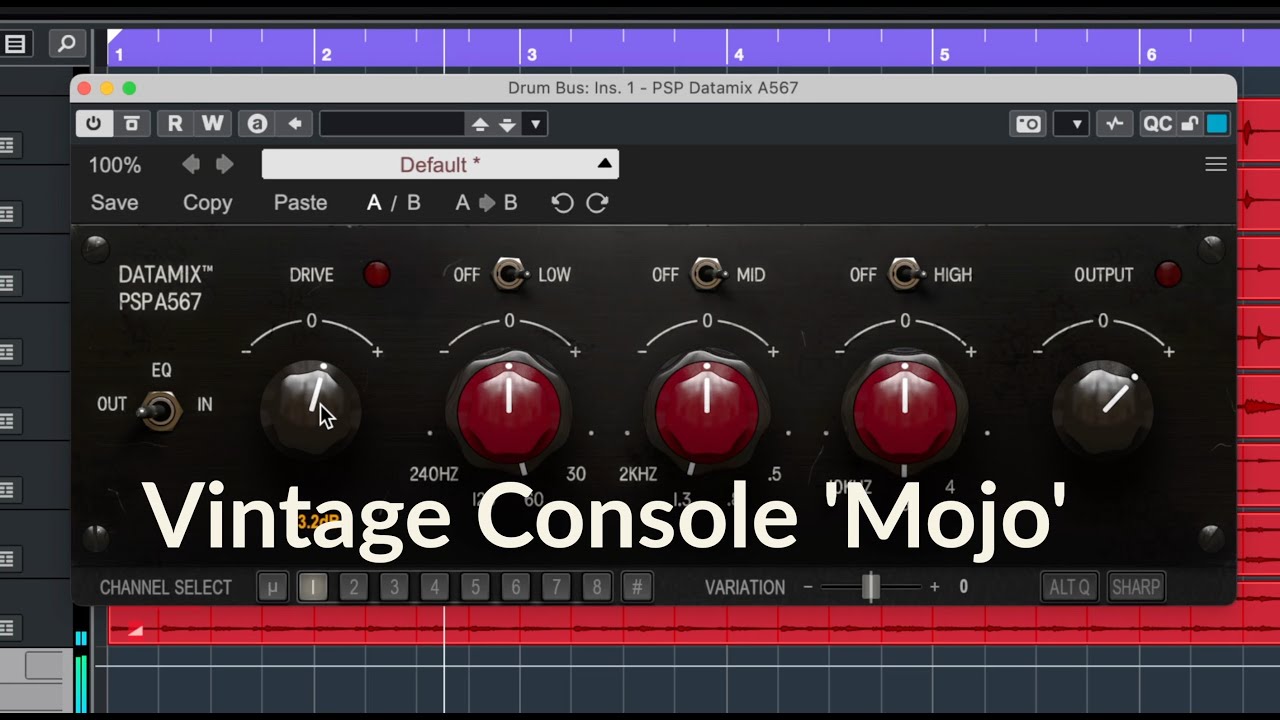The width and height of the screenshot is (1280, 720).
Task: Click the # channel select button
Action: (637, 587)
